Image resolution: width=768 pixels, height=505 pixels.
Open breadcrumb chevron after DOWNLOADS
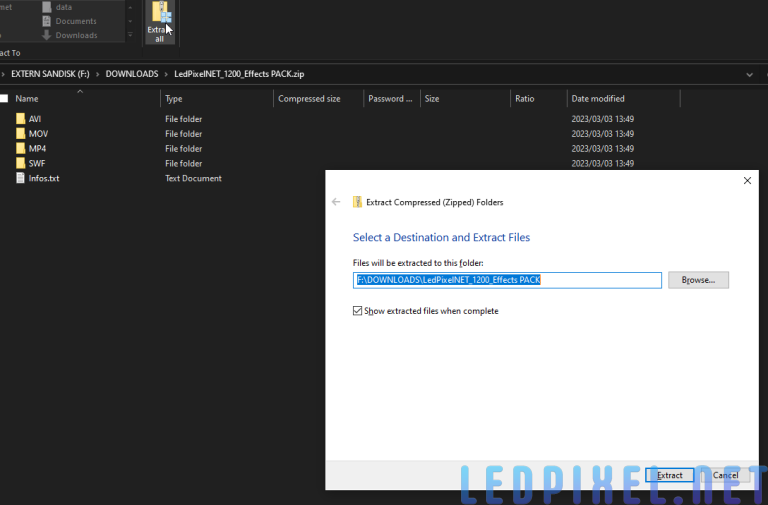pos(164,74)
